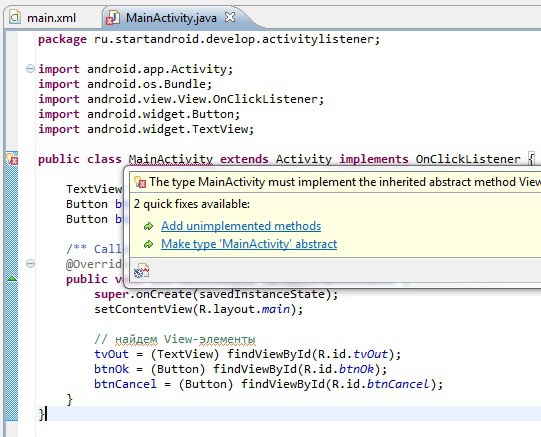Choose "Make type 'MainActivity' abstract" fix

[x=249, y=244]
